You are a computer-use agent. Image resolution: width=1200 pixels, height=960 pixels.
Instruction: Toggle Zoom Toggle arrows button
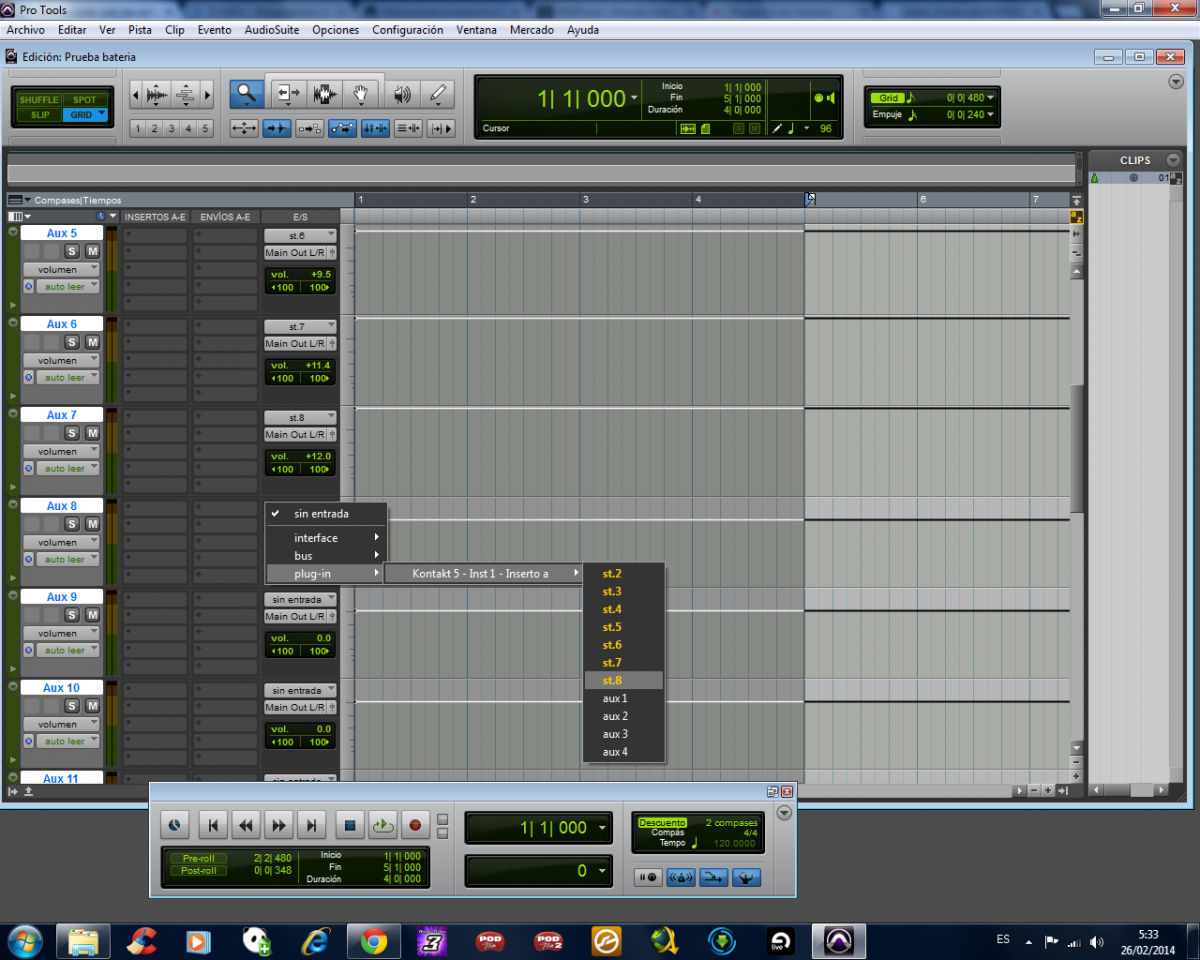click(x=245, y=128)
